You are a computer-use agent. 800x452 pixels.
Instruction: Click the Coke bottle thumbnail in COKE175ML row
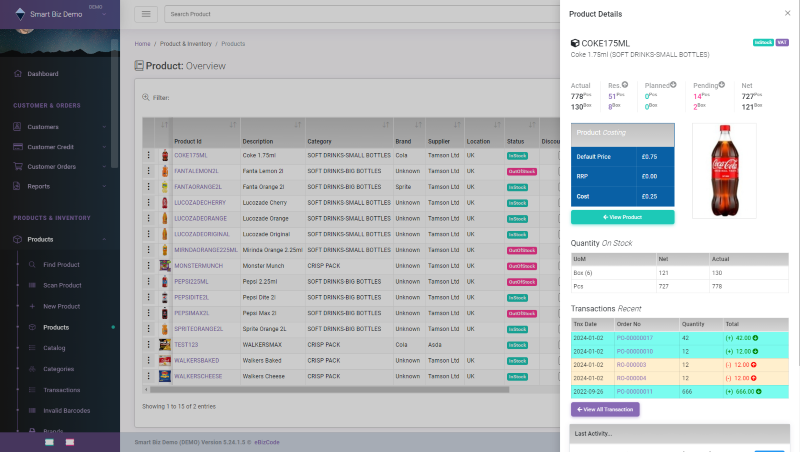165,155
